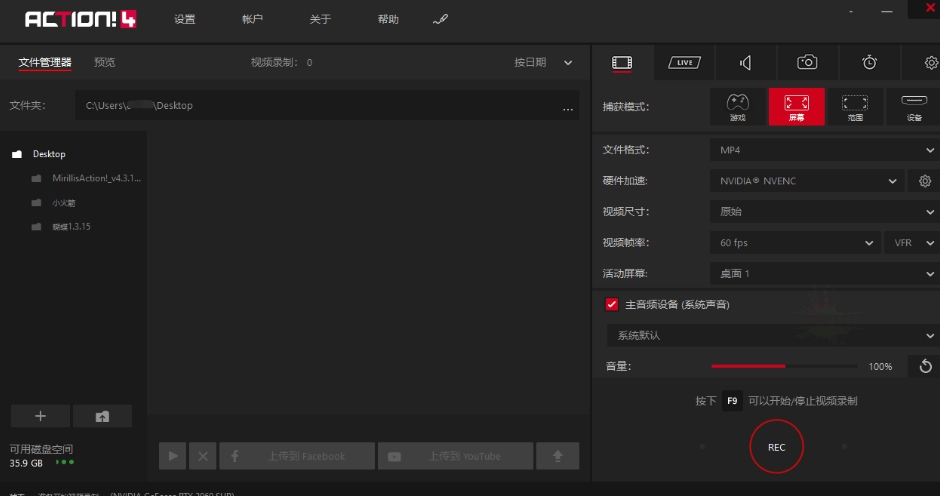Image resolution: width=940 pixels, height=496 pixels.
Task: Switch to the 预览 tab
Action: [x=104, y=62]
